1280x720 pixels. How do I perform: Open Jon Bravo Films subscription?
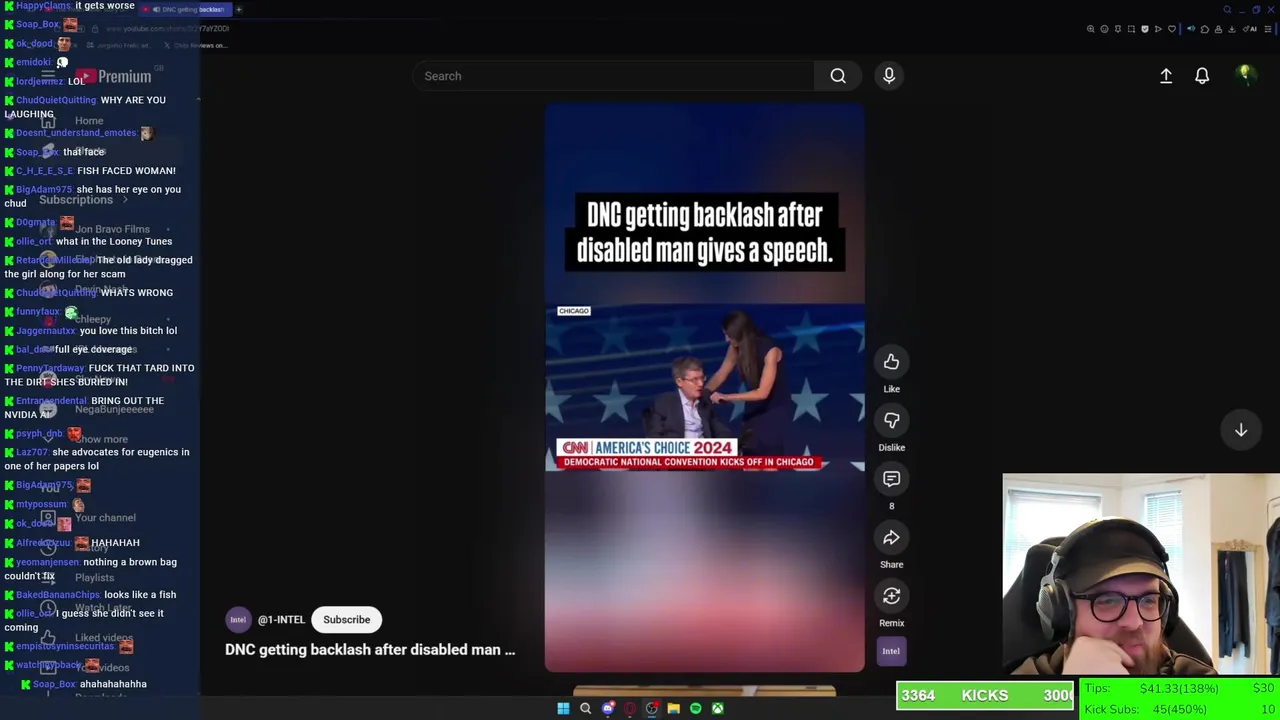click(112, 229)
